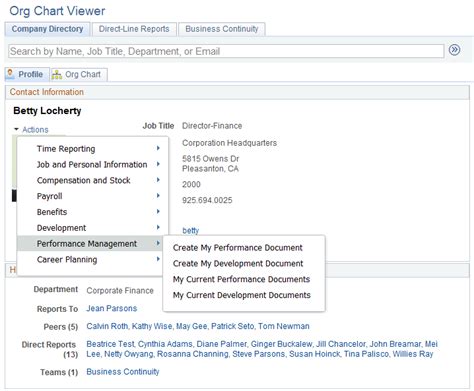The height and width of the screenshot is (391, 474).
Task: Open peer Tom Newman link
Action: tap(284, 326)
